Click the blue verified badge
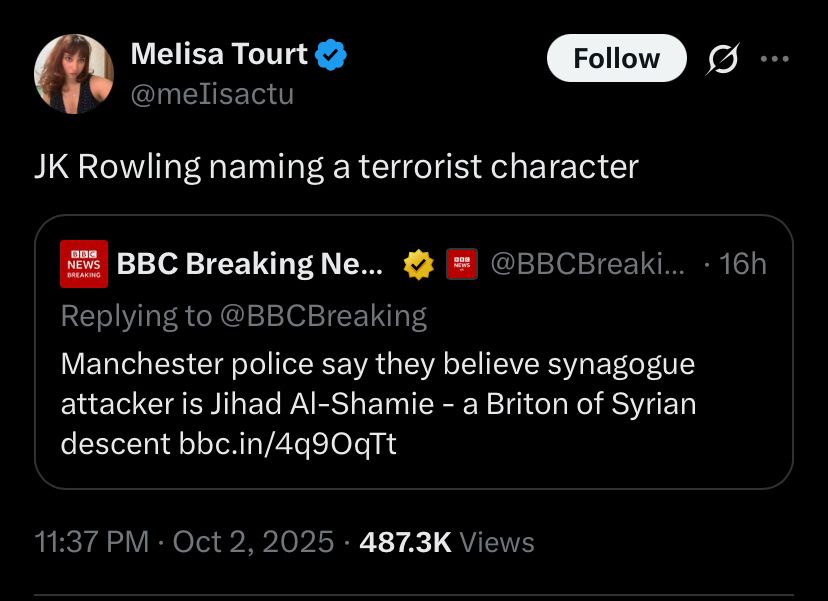 point(331,55)
